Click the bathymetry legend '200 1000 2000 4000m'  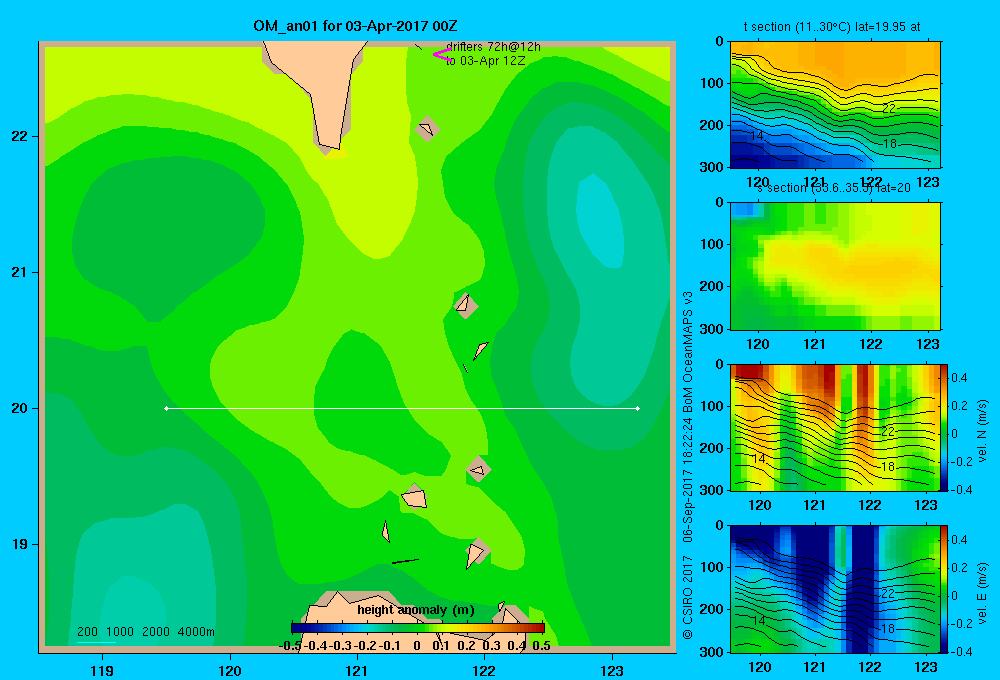[x=145, y=632]
